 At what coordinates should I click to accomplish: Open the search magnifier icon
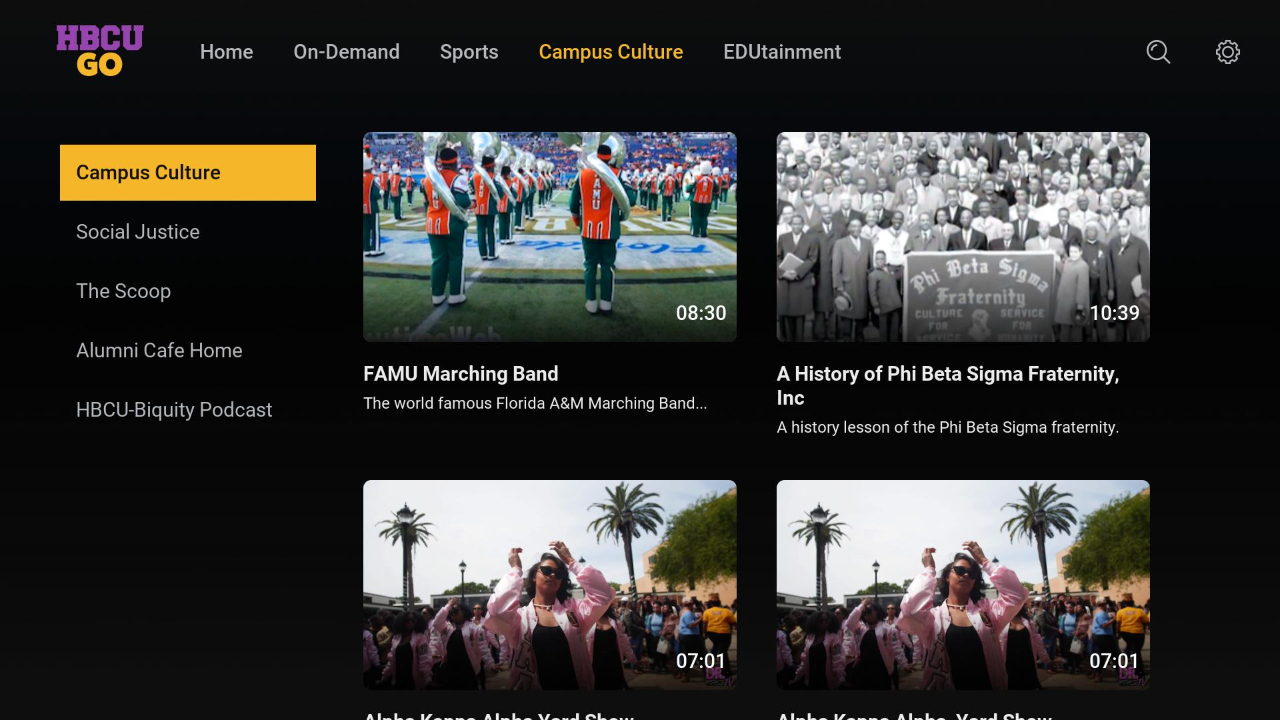1158,52
